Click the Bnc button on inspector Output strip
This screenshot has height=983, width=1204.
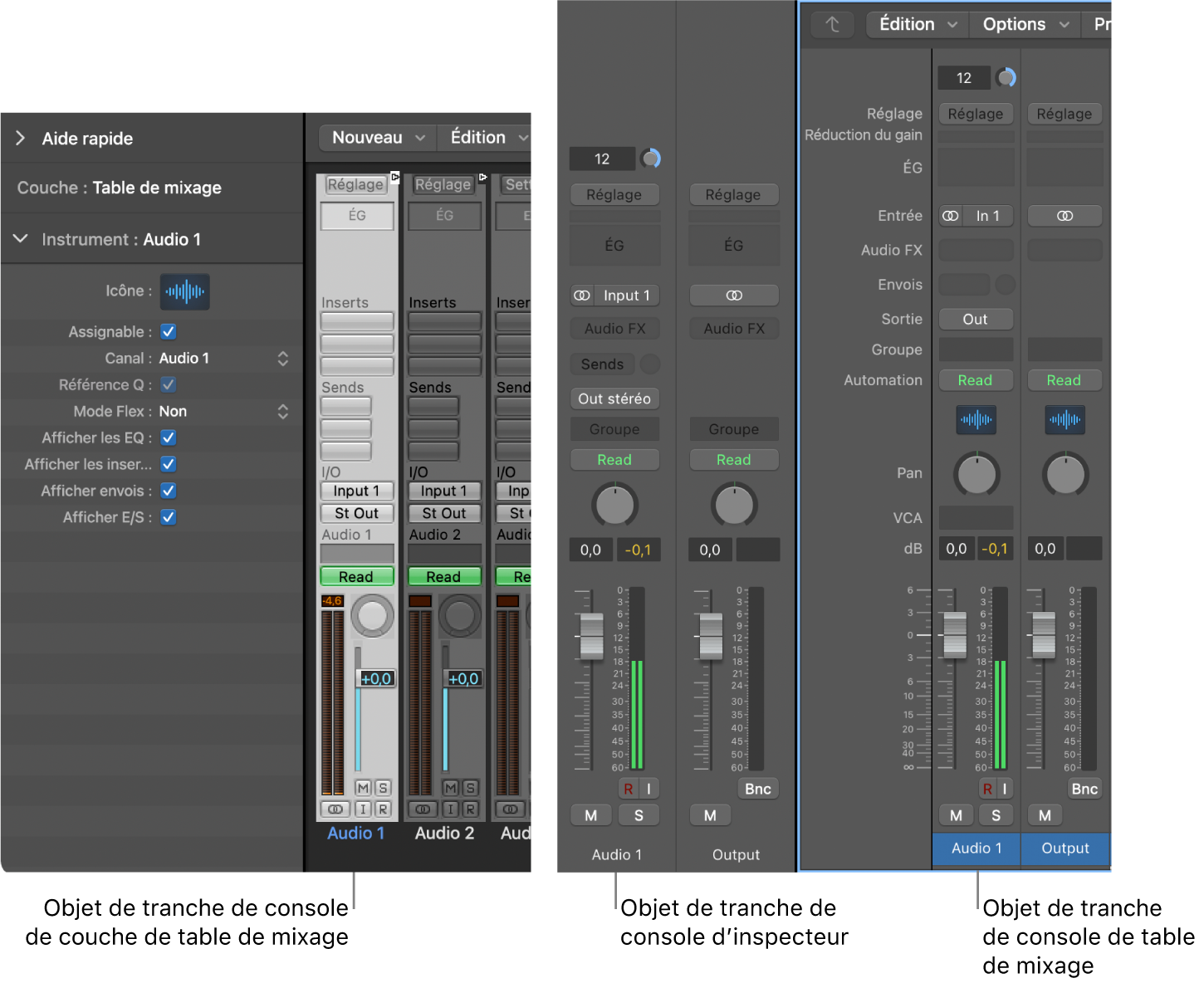(x=757, y=789)
